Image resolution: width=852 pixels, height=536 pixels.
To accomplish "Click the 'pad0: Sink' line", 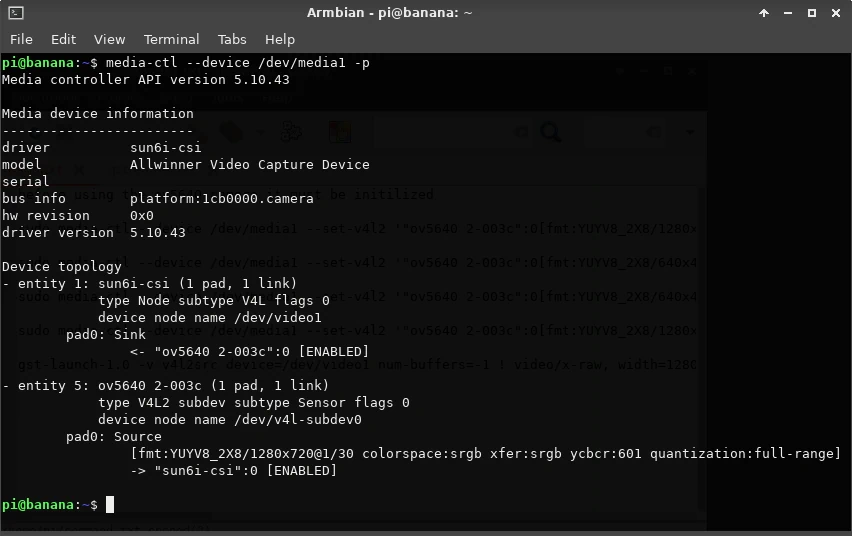I will (106, 335).
